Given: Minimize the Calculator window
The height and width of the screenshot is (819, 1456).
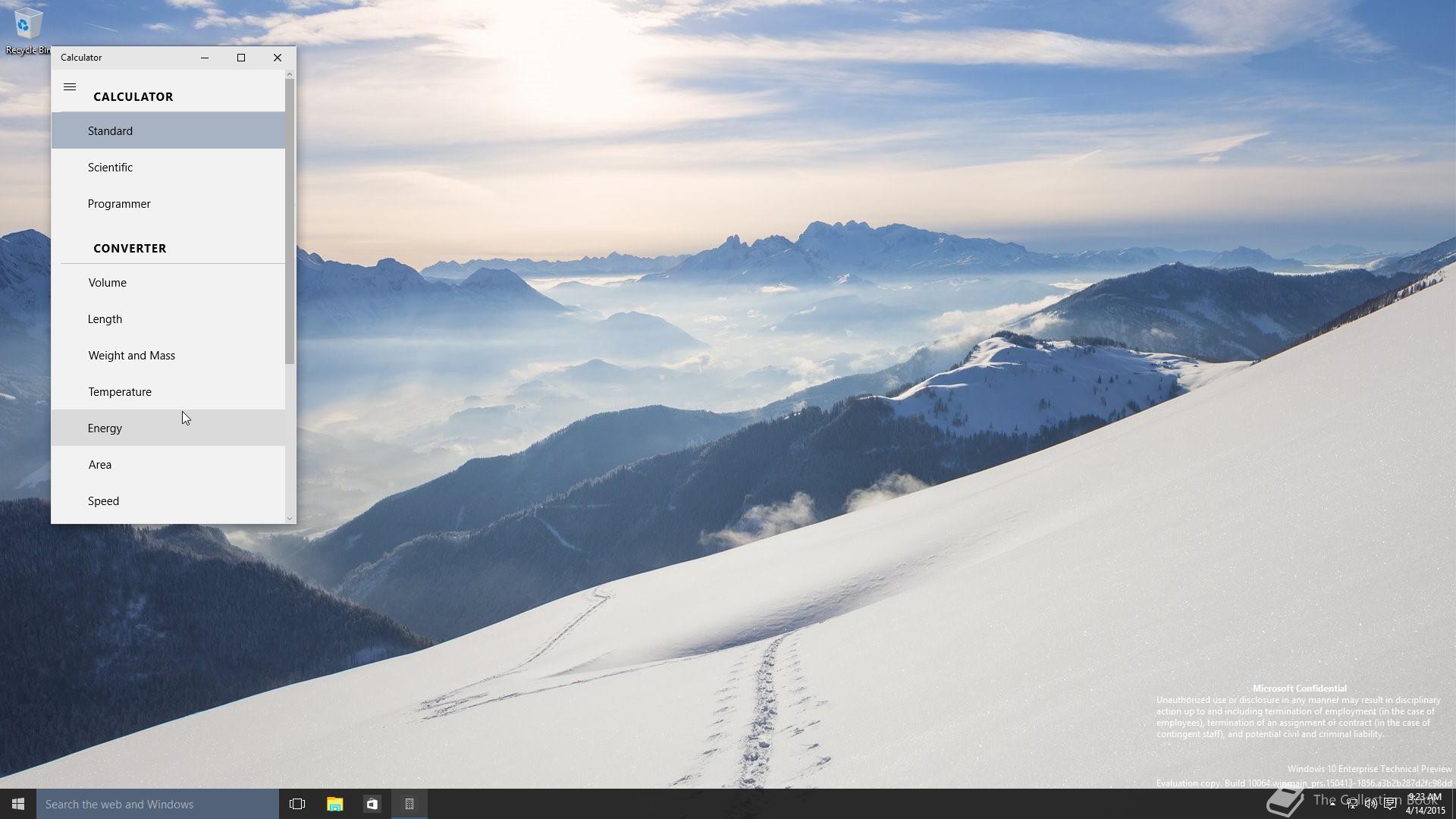Looking at the screenshot, I should pos(205,58).
